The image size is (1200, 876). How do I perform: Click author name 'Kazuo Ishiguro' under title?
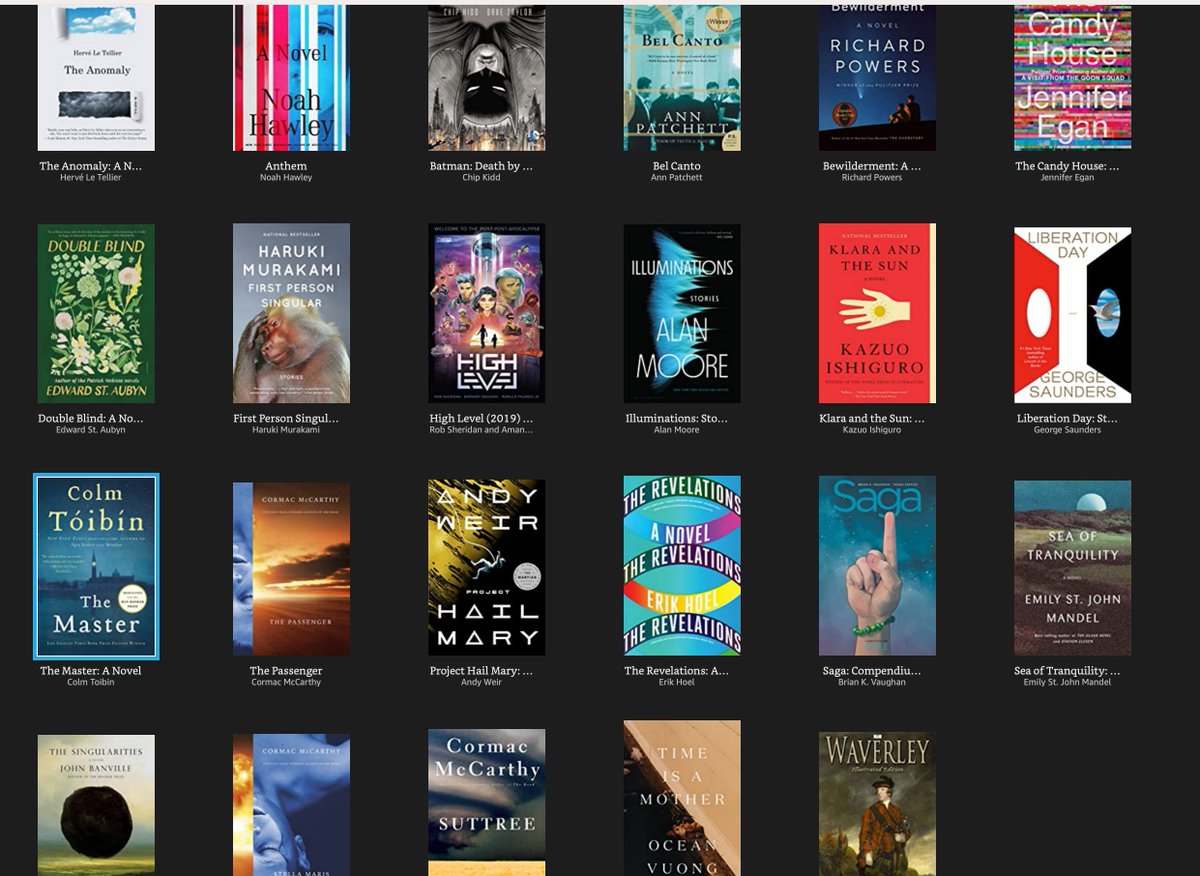pos(872,430)
